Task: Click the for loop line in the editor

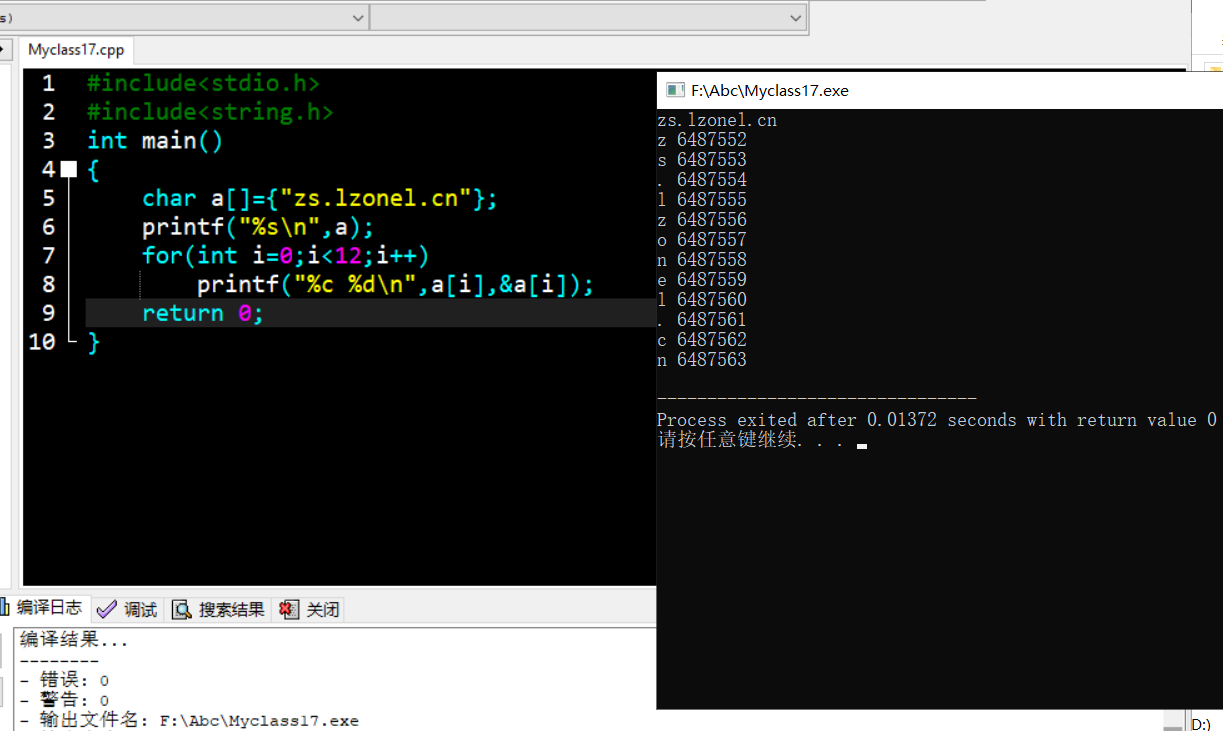Action: tap(285, 256)
